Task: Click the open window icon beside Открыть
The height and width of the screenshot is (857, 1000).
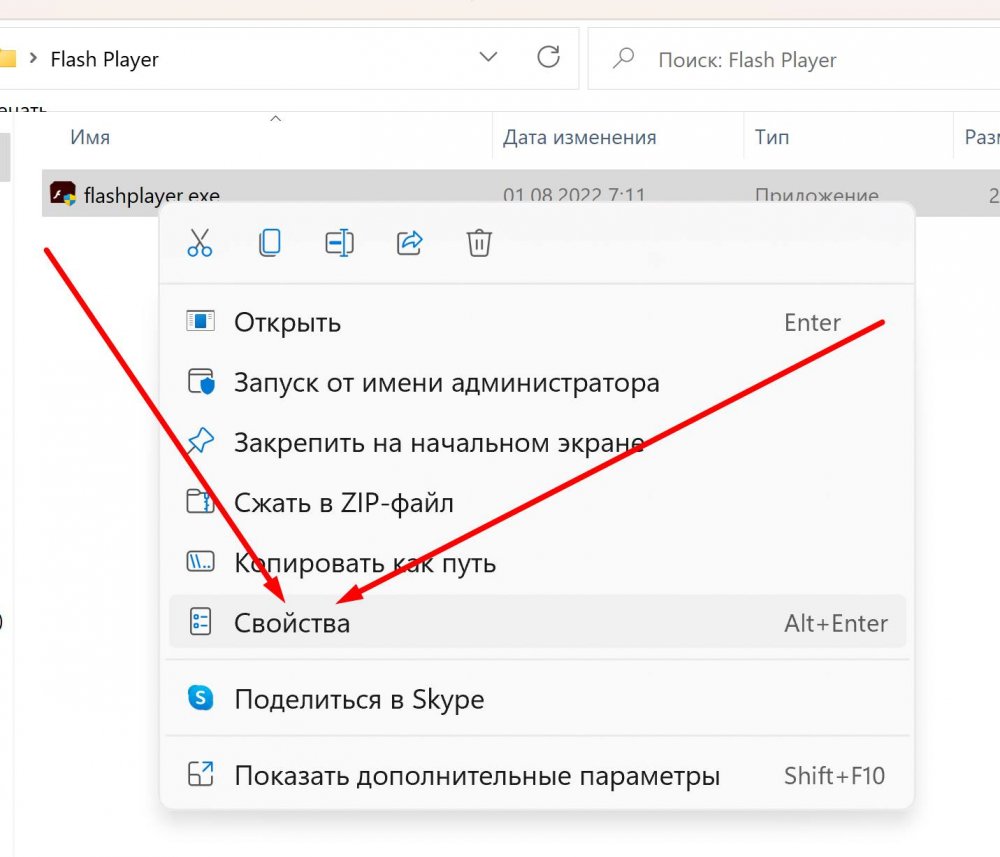Action: [x=200, y=321]
